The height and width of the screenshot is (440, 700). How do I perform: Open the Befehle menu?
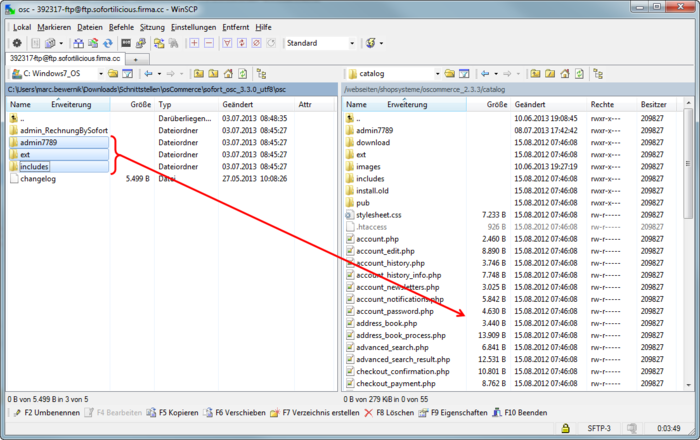click(x=121, y=27)
